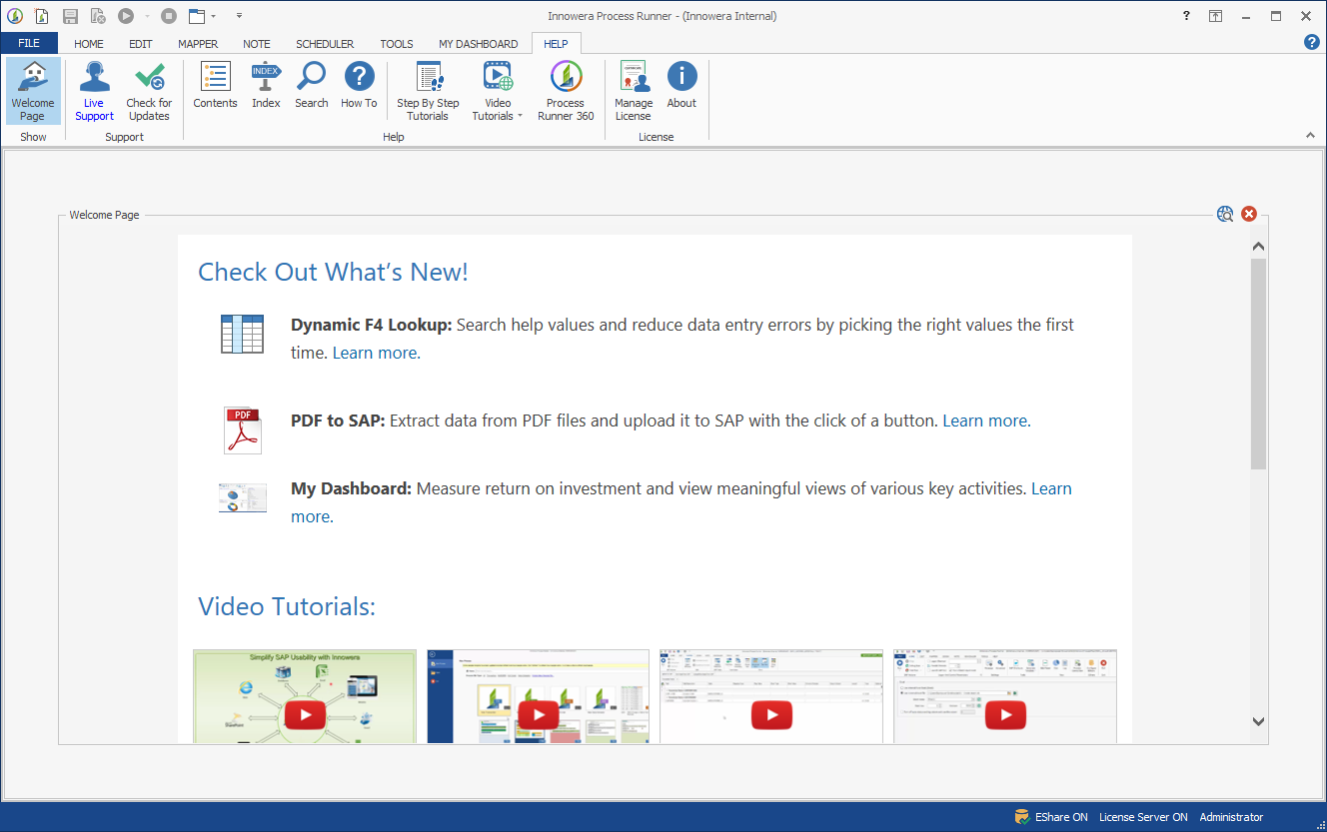Play the Simplify SAP Usability video thumbnail
This screenshot has height=832, width=1327.
305,713
